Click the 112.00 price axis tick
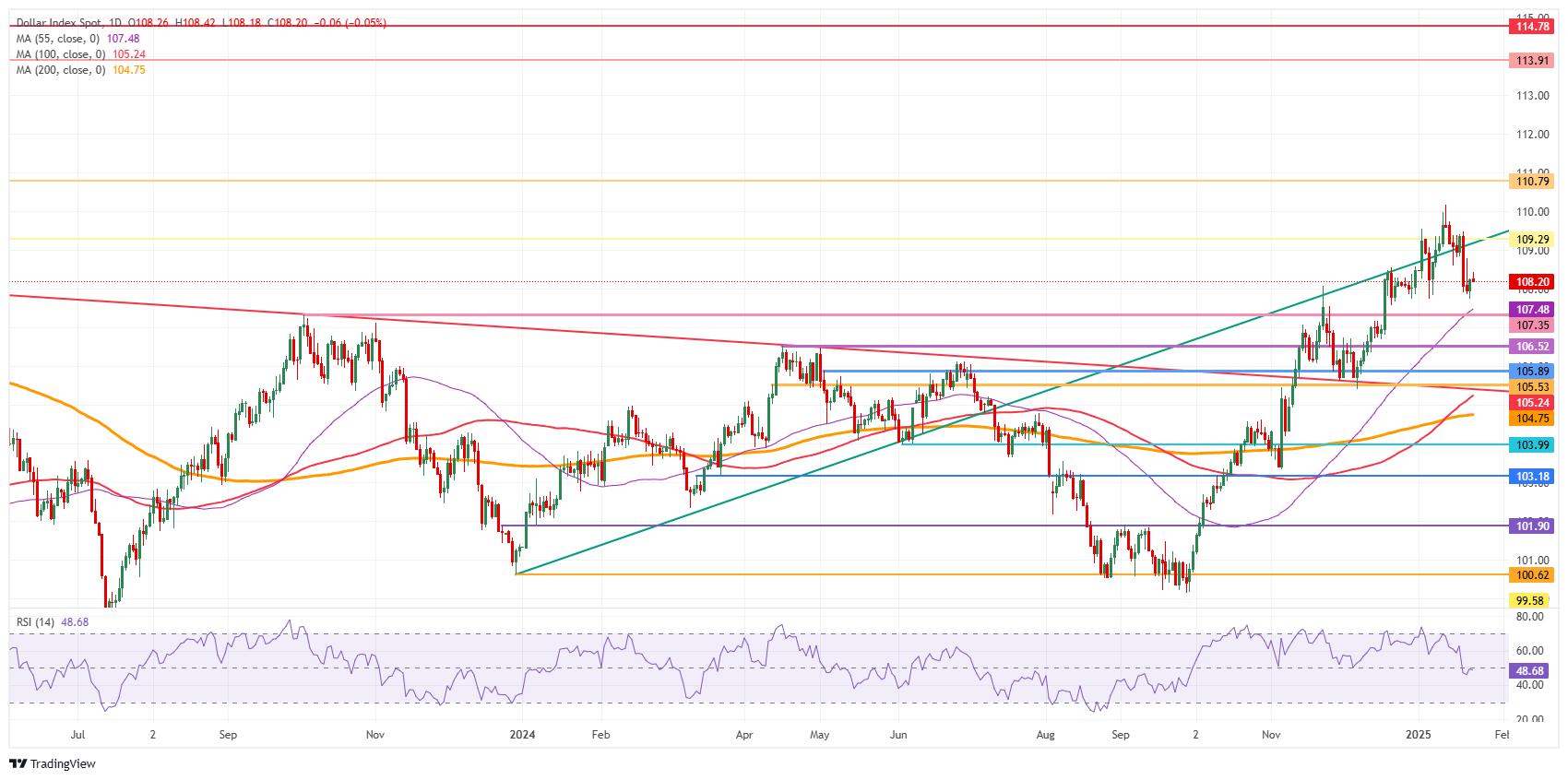The image size is (1568, 780). (1532, 135)
